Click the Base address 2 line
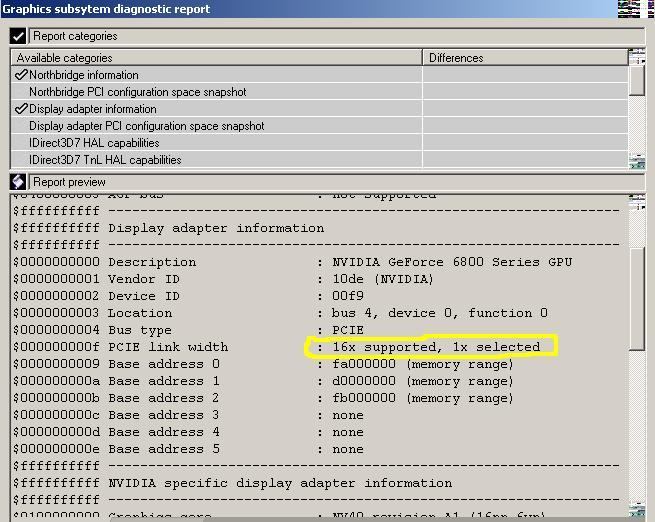The height and width of the screenshot is (522, 655). pos(263,398)
